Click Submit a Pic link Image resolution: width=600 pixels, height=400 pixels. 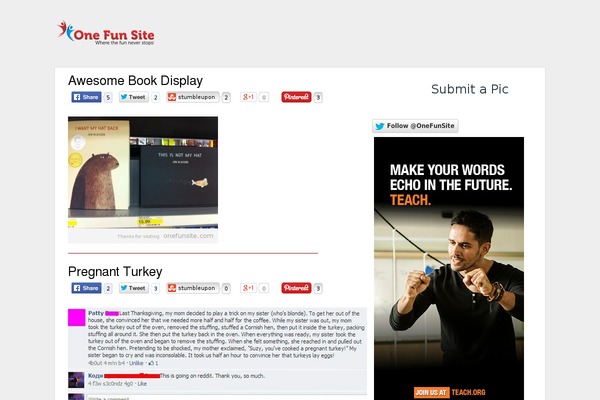click(470, 89)
